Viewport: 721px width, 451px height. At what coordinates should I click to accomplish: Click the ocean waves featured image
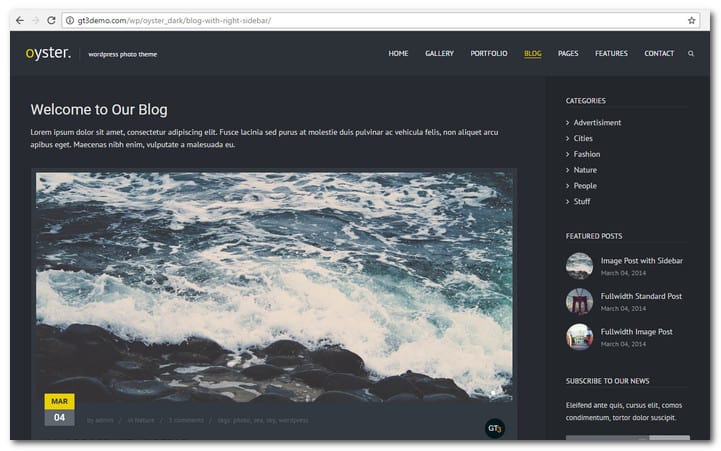click(274, 287)
